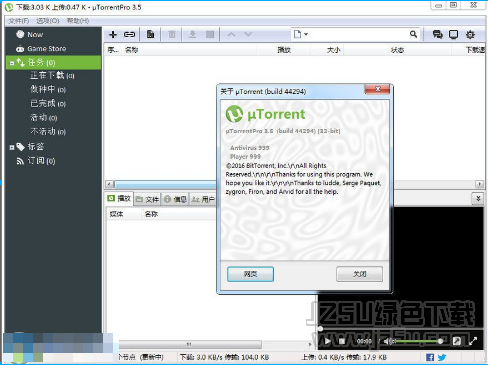Screen dimensions: 488x365
Task: Click torrent list scroll left arrow
Action: point(109,184)
